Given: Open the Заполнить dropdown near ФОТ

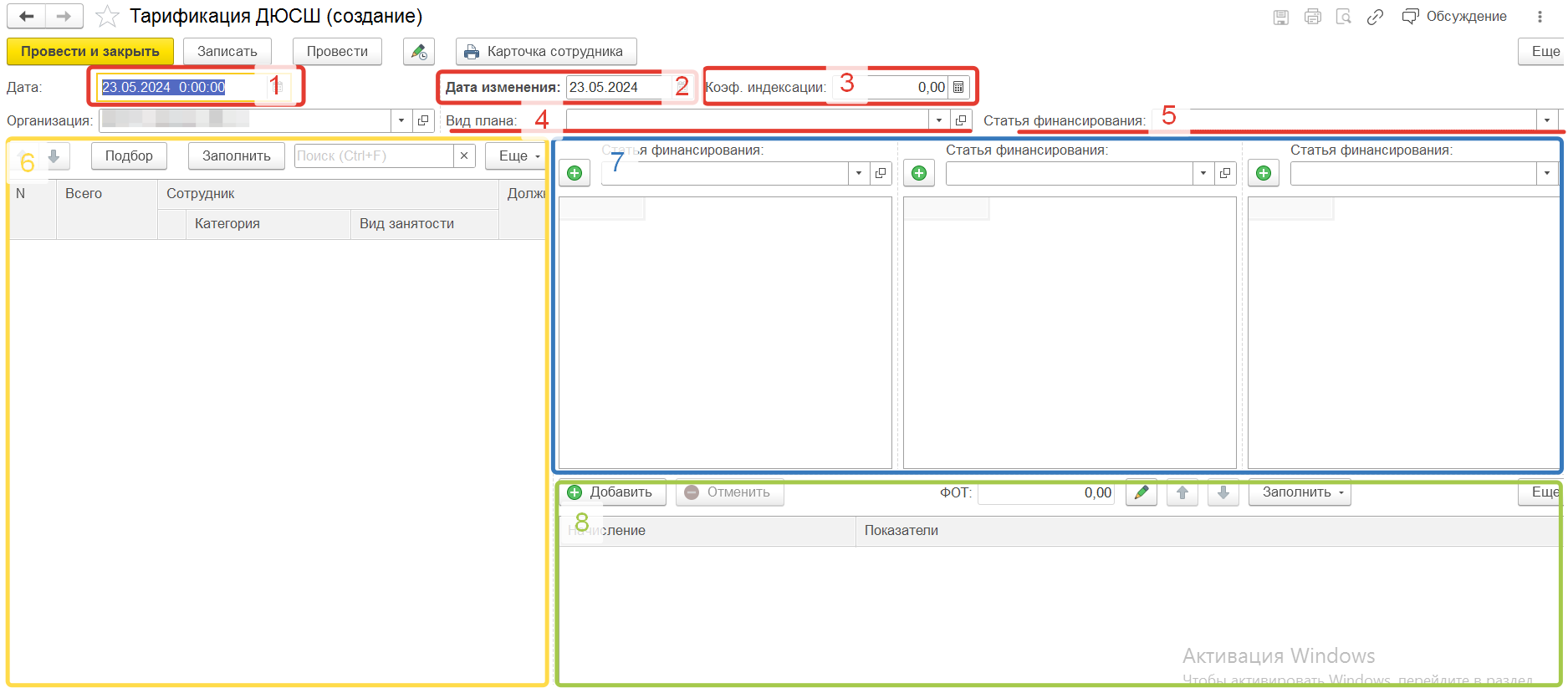Looking at the screenshot, I should pos(1300,492).
